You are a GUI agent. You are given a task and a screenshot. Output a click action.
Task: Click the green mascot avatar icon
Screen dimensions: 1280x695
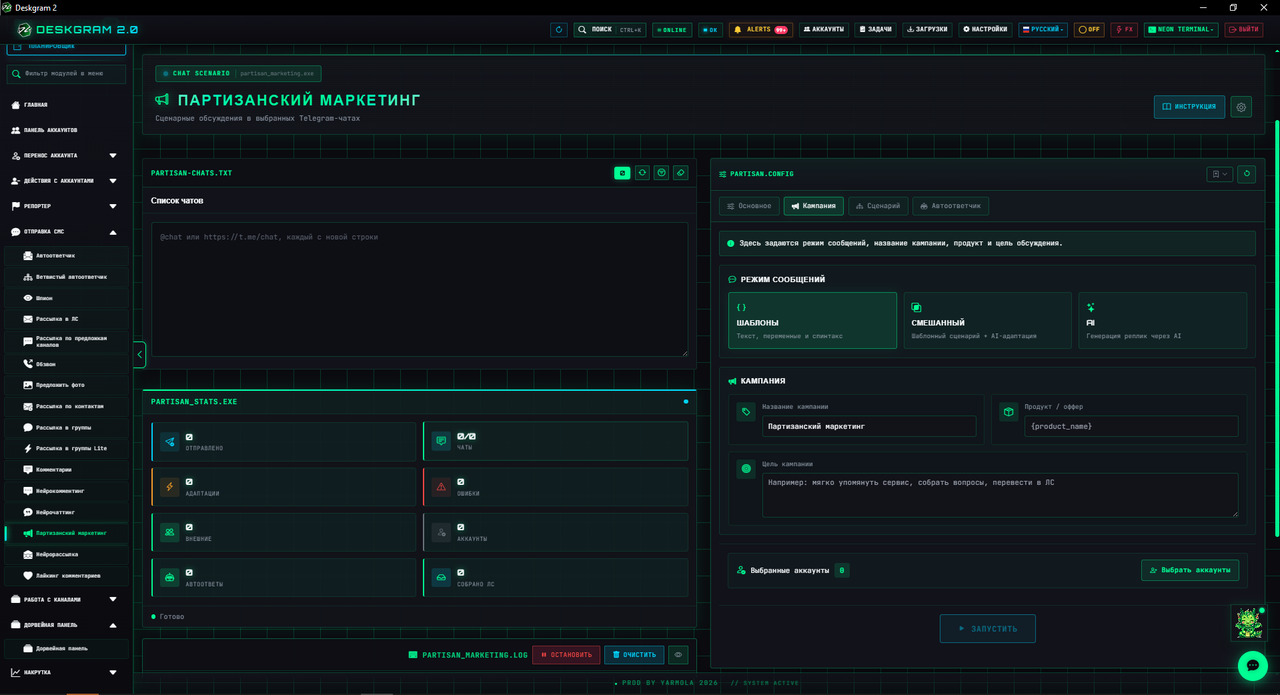click(x=1248, y=623)
